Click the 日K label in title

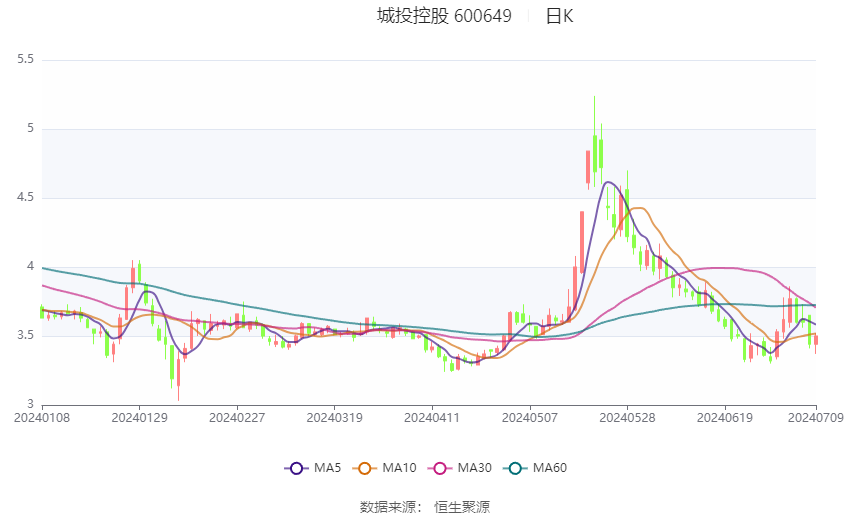pyautogui.click(x=559, y=16)
